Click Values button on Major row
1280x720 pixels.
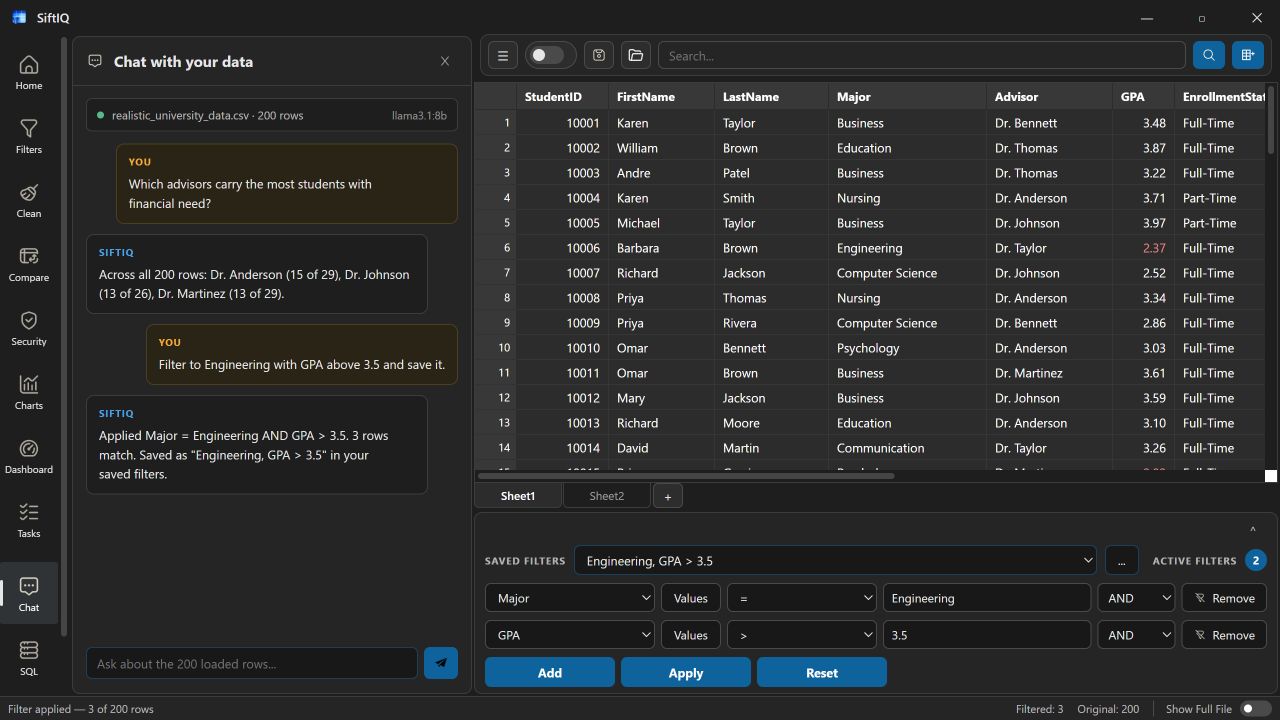coord(691,598)
